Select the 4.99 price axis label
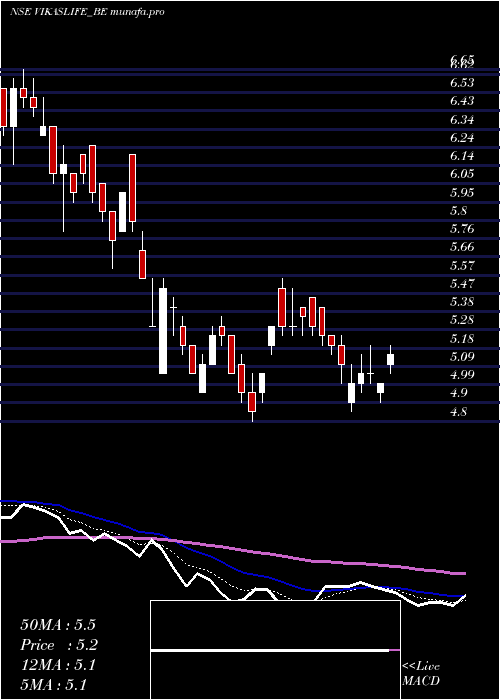The height and width of the screenshot is (700, 500). [x=462, y=375]
